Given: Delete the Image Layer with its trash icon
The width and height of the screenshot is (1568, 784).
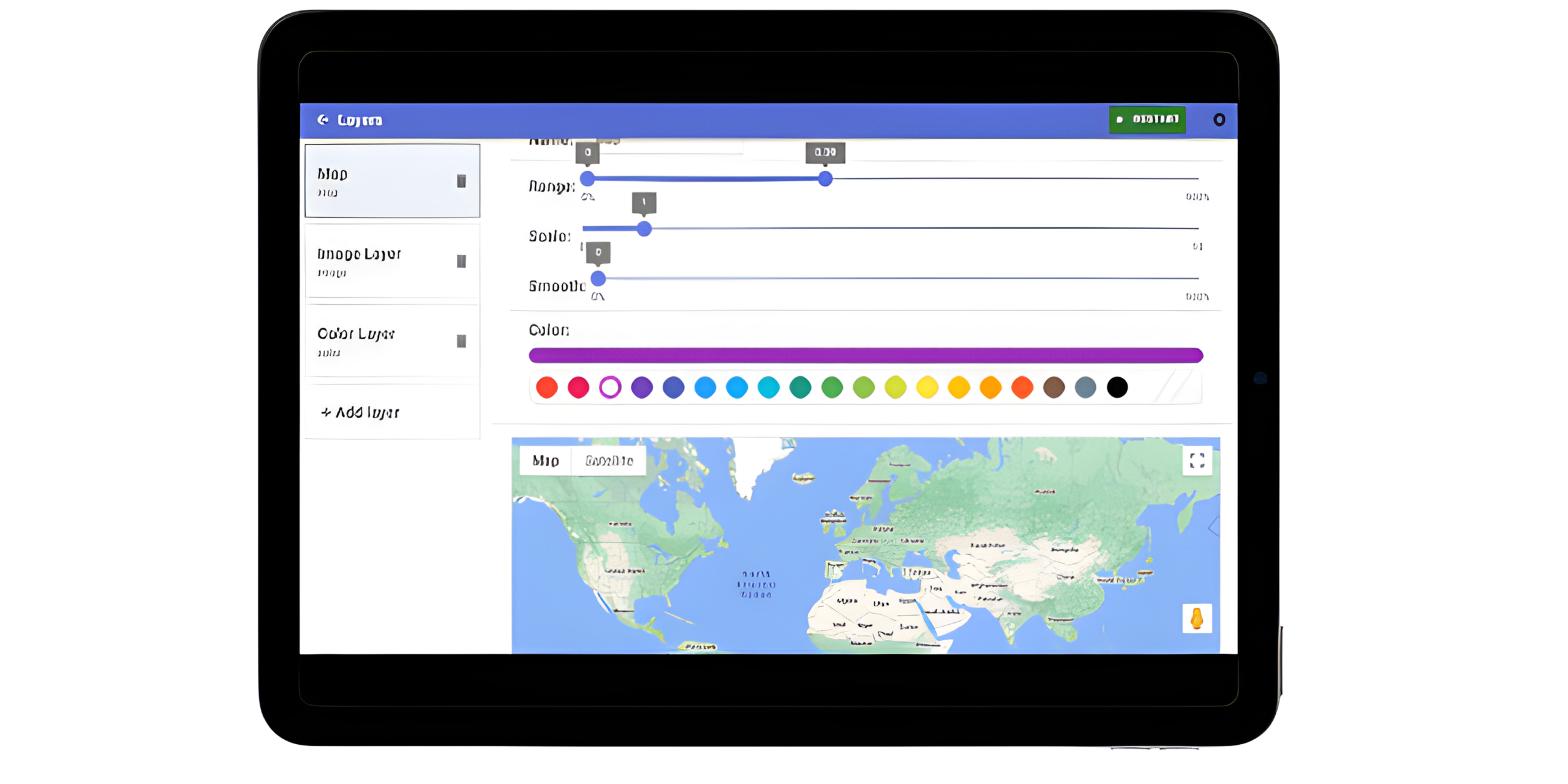Looking at the screenshot, I should (x=461, y=261).
